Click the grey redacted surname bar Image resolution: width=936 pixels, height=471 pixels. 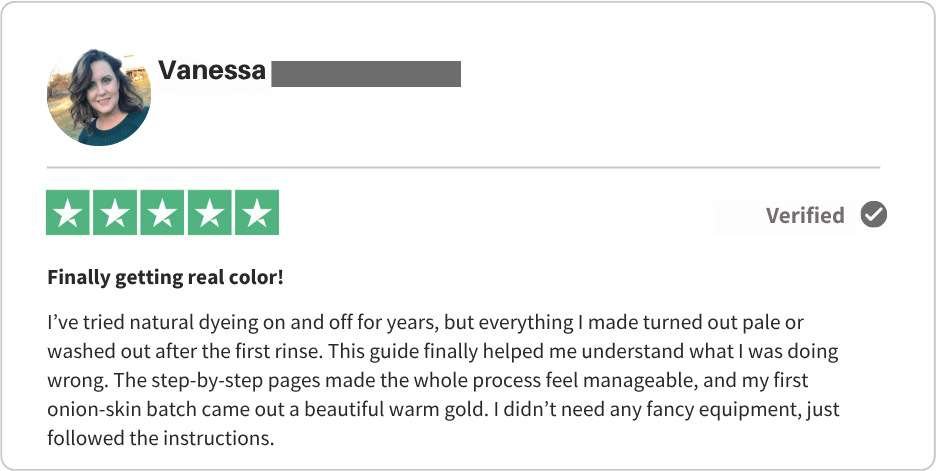click(366, 74)
